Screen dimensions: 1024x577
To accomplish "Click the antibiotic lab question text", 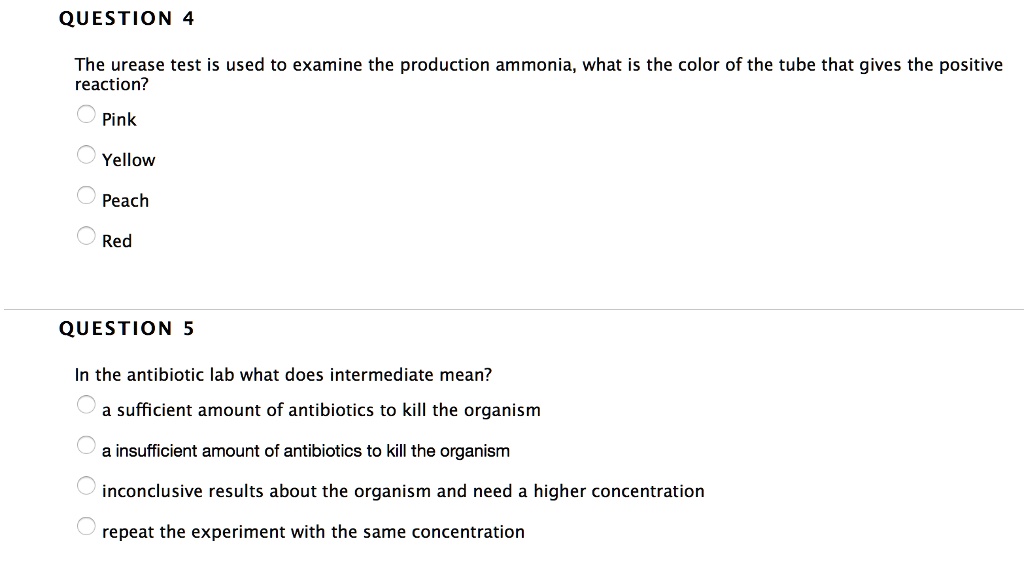I will coord(281,374).
